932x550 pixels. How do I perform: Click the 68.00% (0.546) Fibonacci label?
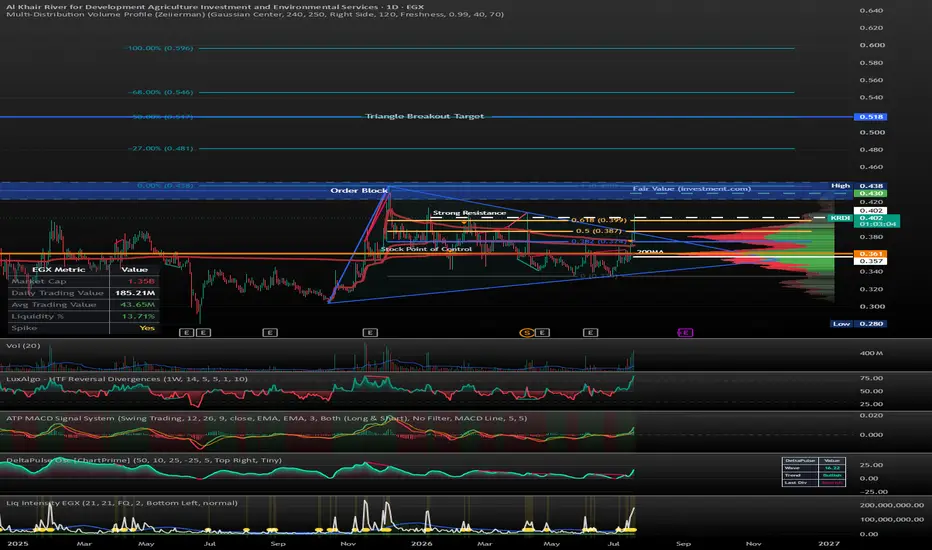coord(162,92)
